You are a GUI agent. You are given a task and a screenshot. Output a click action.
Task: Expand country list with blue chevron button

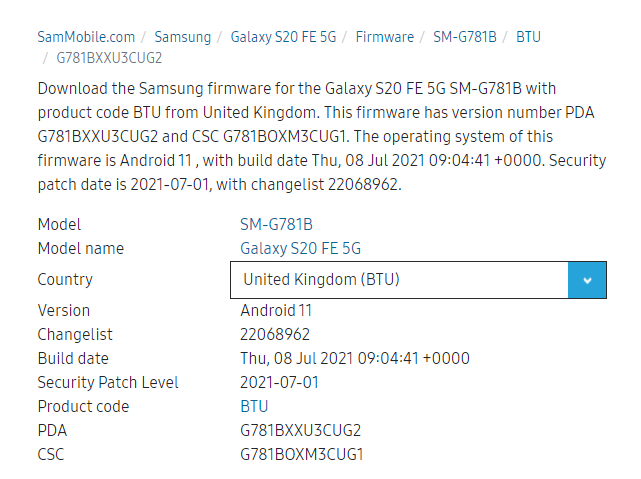tap(587, 280)
